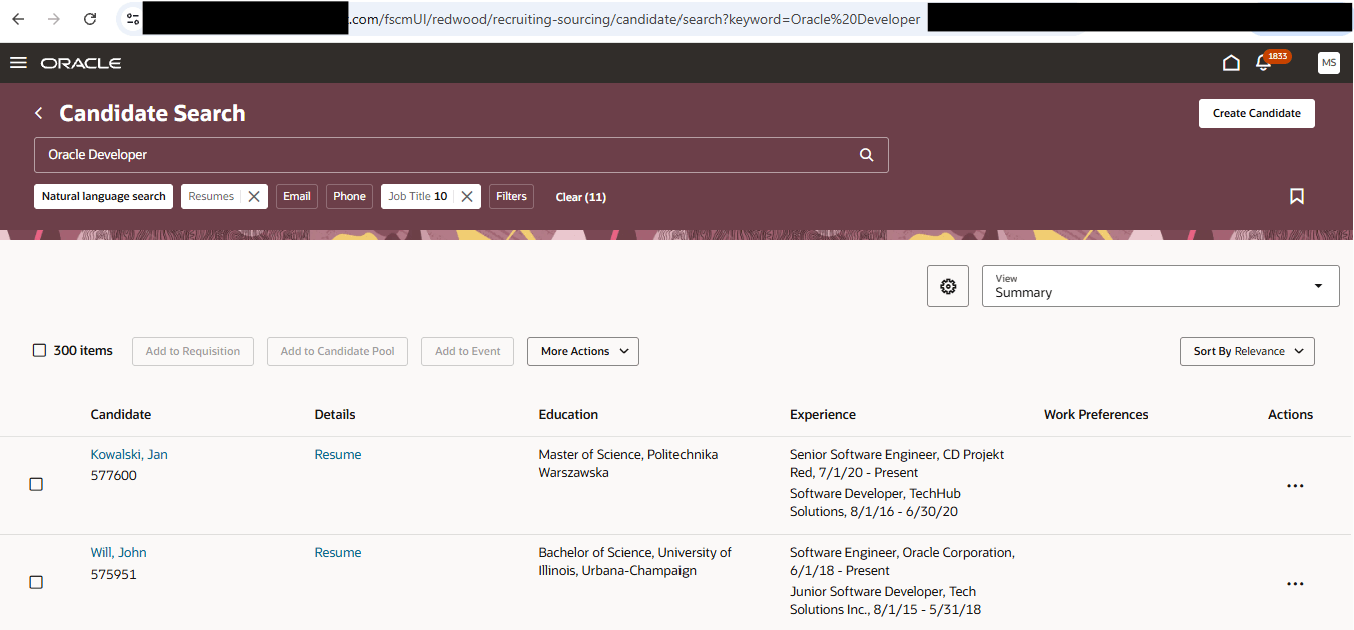The height and width of the screenshot is (630, 1354).
Task: Click the Oracle logo
Action: (81, 63)
